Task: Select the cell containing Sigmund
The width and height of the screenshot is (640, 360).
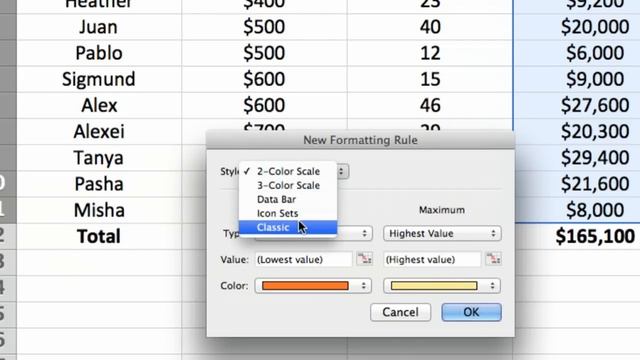Action: tap(99, 79)
